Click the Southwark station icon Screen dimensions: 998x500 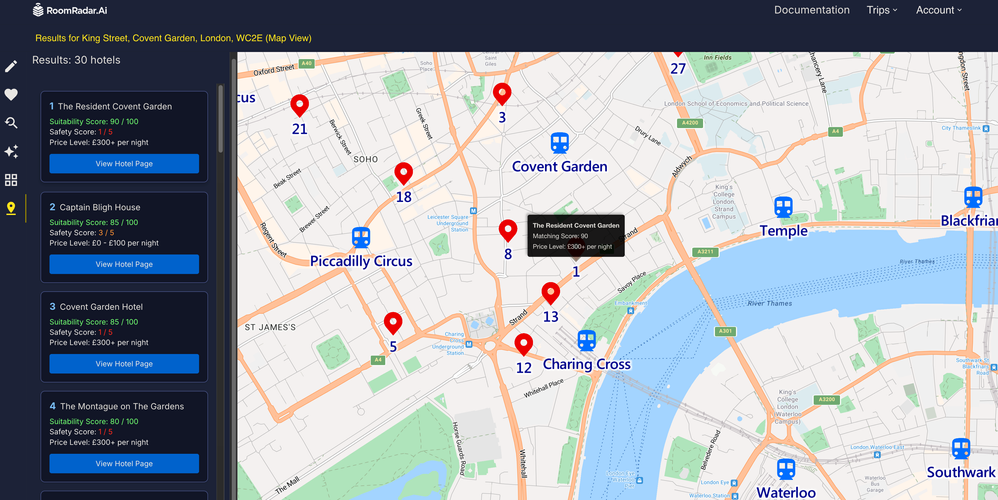pyautogui.click(x=961, y=448)
